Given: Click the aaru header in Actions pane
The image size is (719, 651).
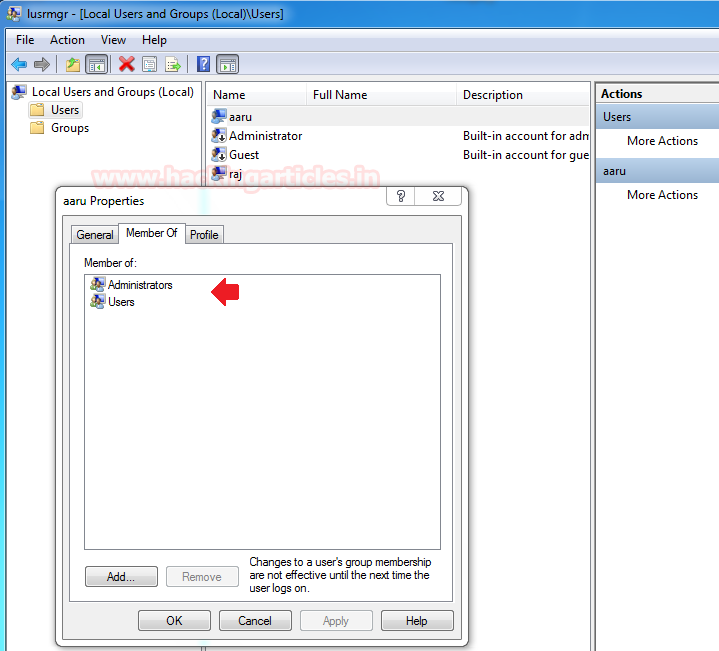Looking at the screenshot, I should coord(657,171).
